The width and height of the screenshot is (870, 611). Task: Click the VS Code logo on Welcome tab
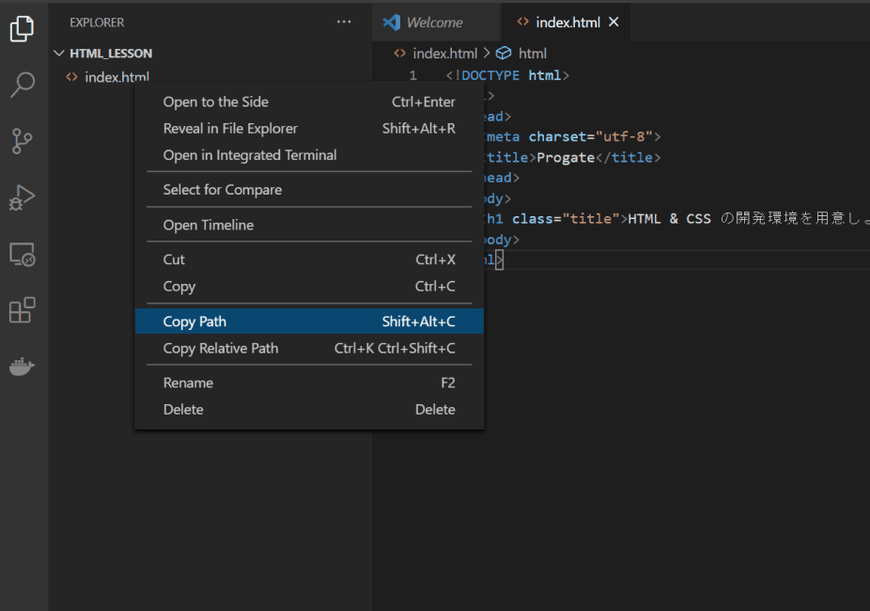(x=391, y=22)
